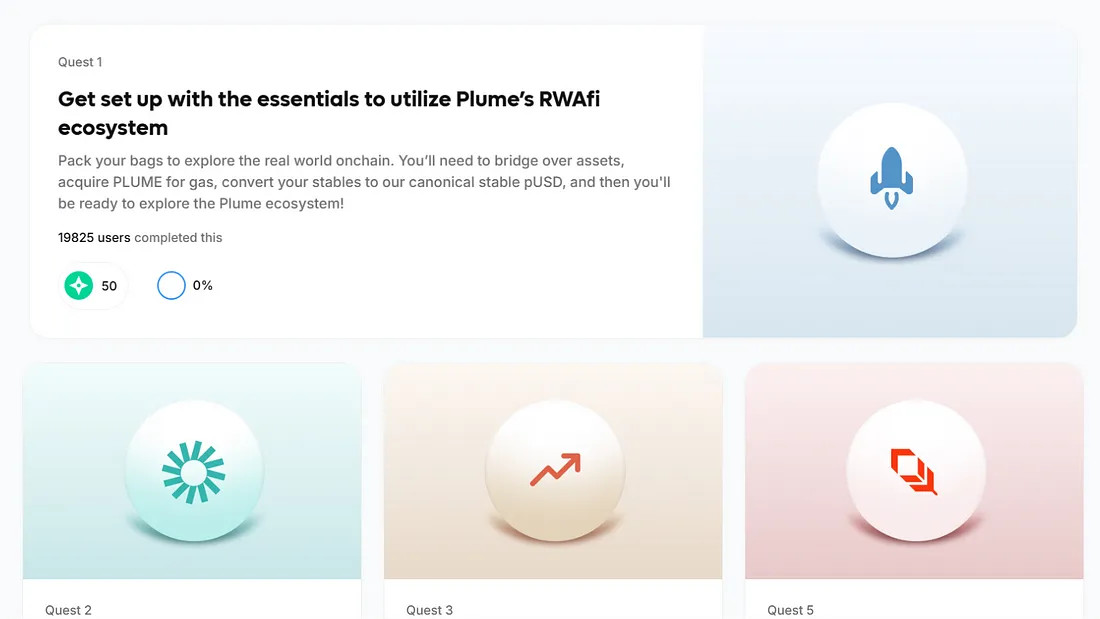
Task: Open the Quest 3 card label
Action: [x=429, y=610]
